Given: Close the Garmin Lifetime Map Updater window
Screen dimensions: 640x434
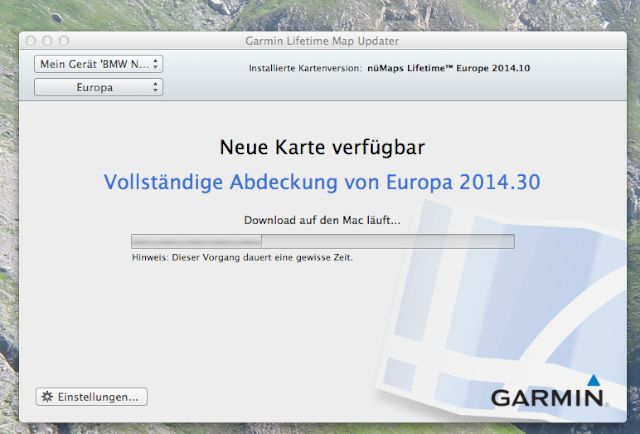Looking at the screenshot, I should pos(31,41).
